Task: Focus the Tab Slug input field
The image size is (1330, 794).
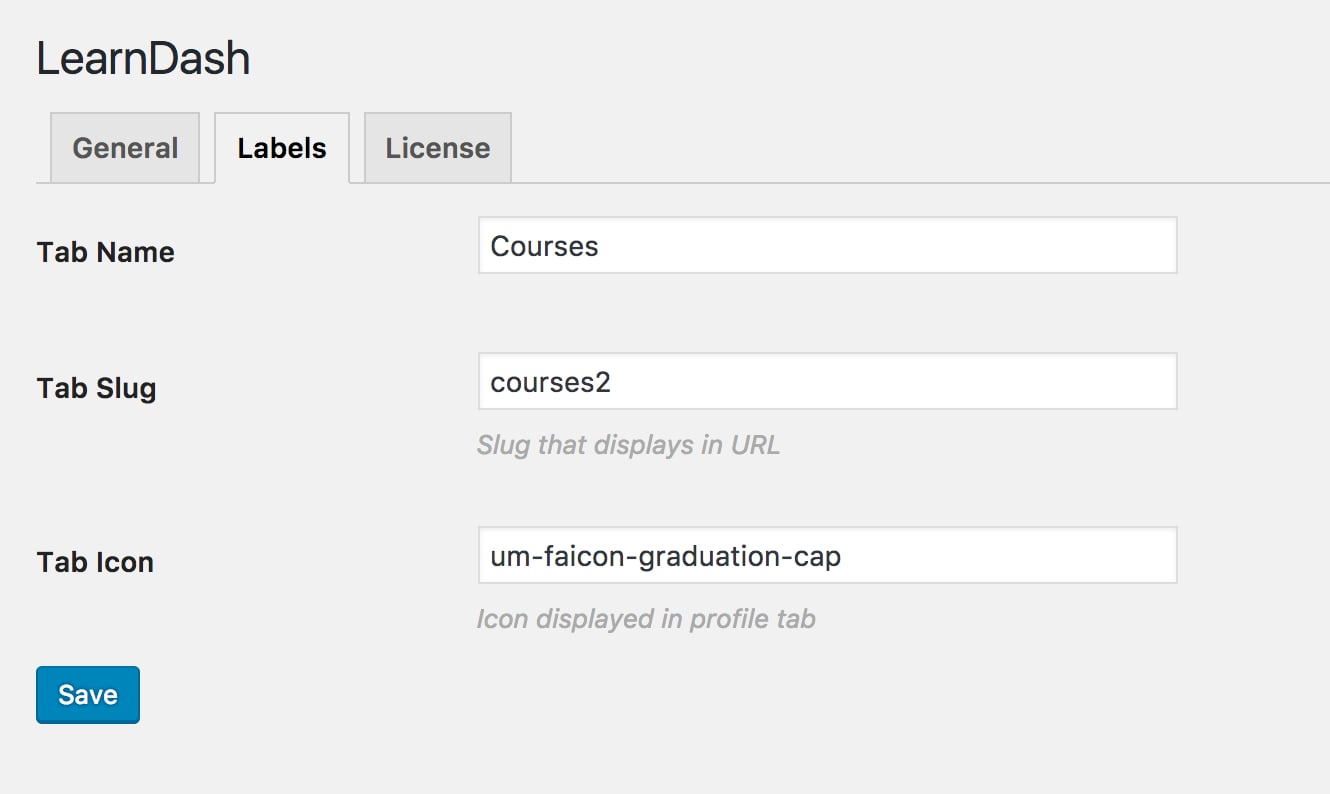Action: [827, 381]
